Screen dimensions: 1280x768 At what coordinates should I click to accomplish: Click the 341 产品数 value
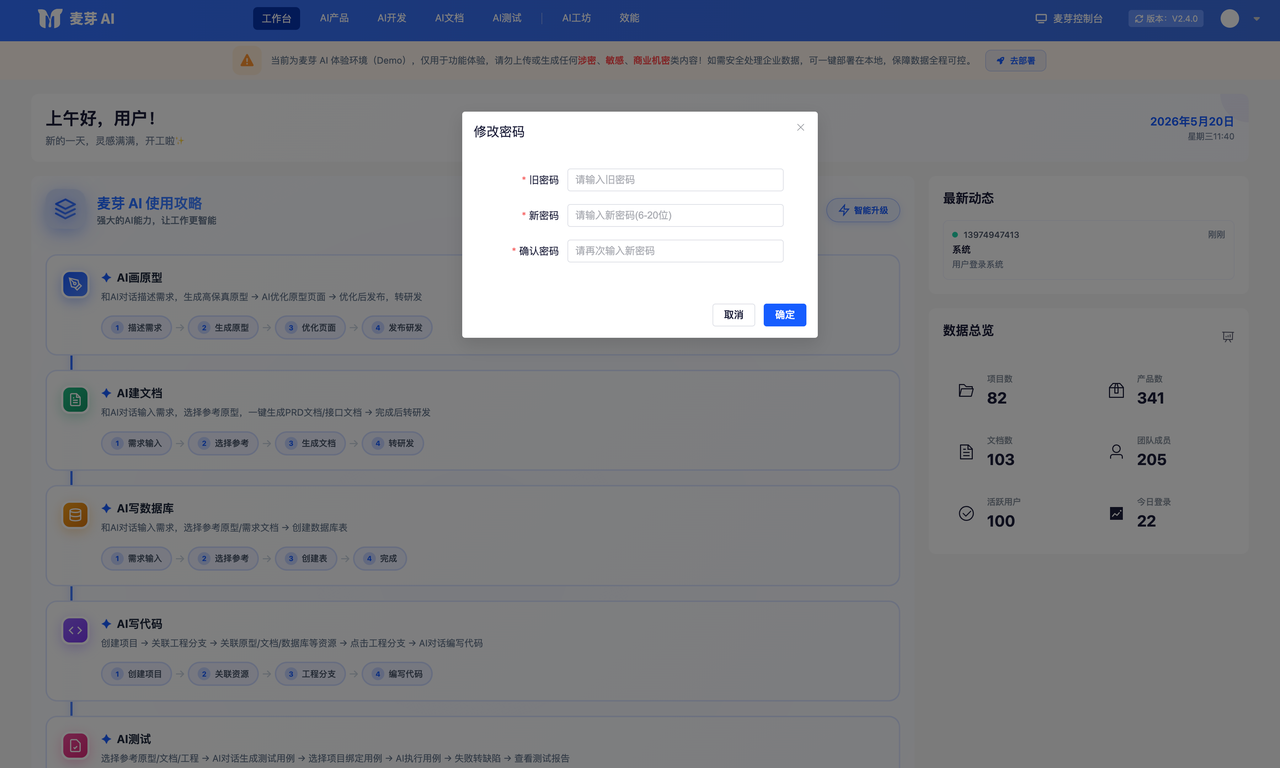[1151, 398]
